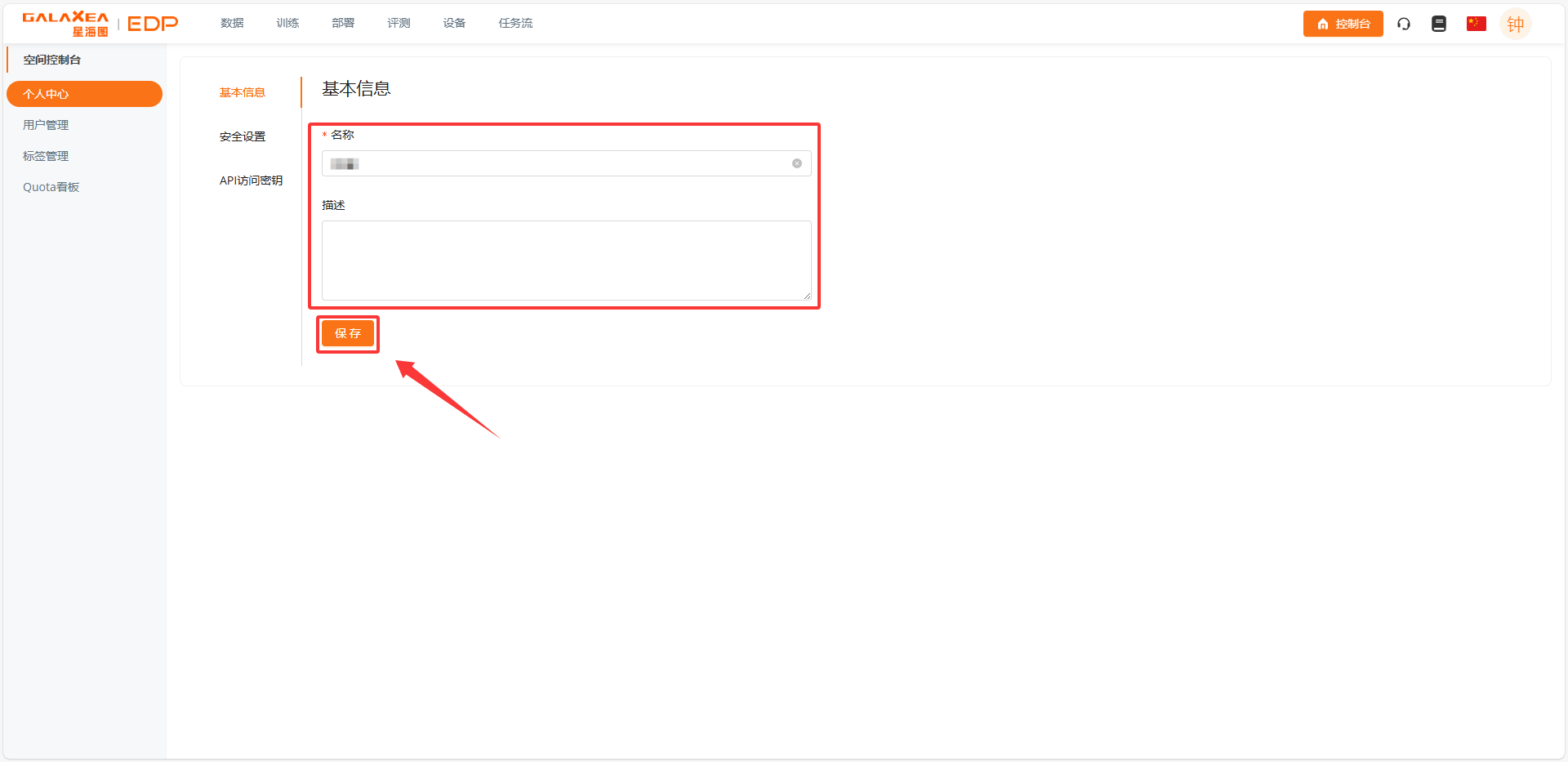Open the 训练 menu
The image size is (1568, 762).
click(287, 23)
